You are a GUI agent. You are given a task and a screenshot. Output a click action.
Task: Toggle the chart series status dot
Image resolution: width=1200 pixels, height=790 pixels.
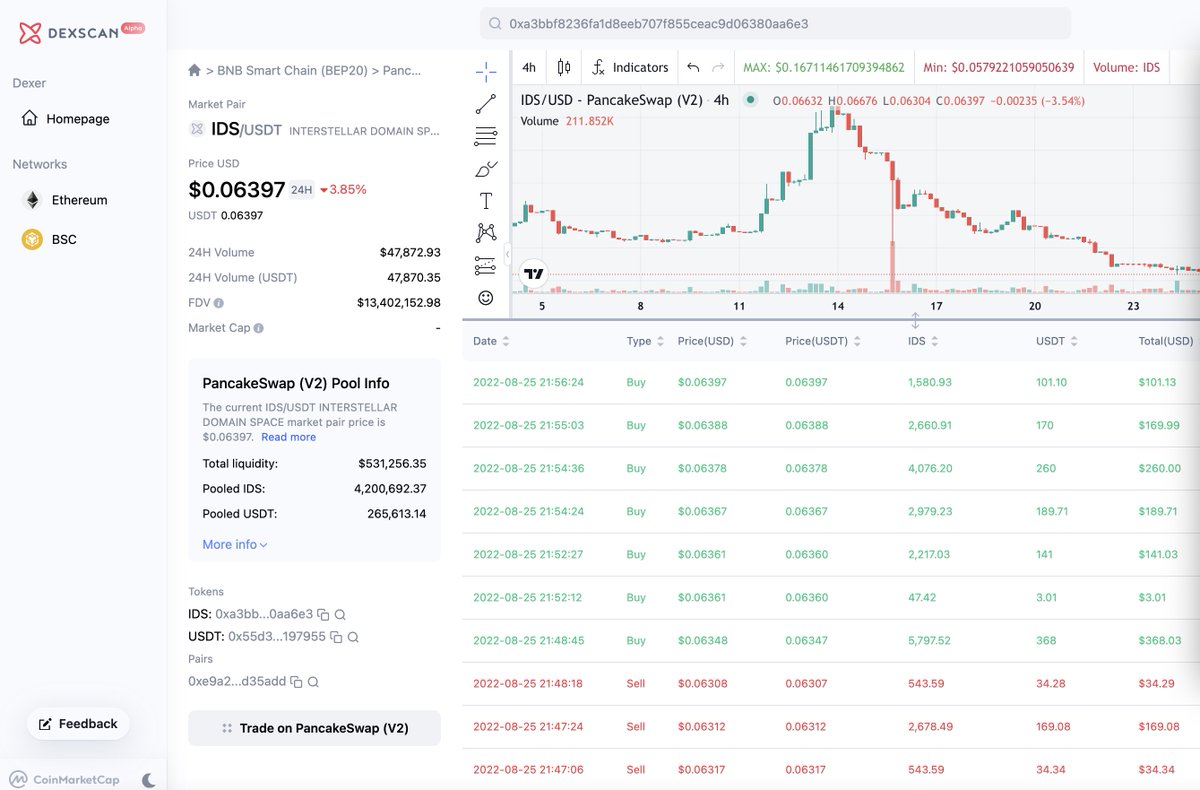click(x=750, y=100)
